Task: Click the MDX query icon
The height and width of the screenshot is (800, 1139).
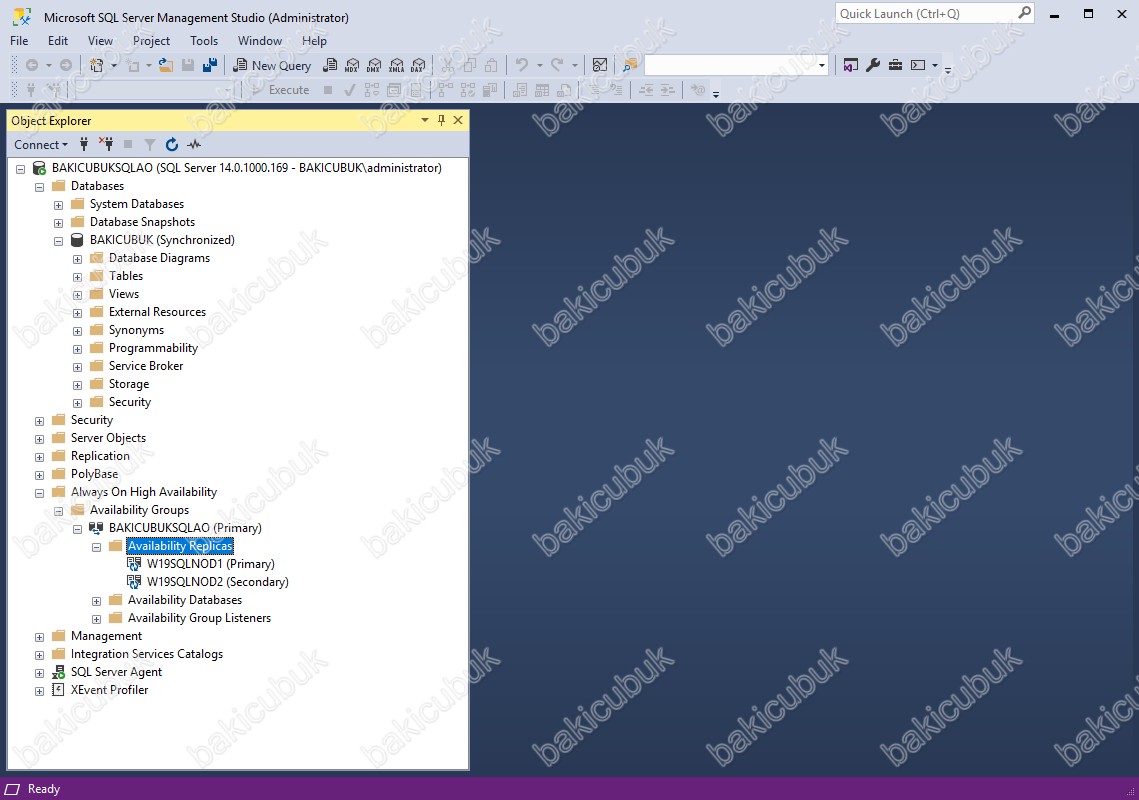Action: tap(352, 65)
